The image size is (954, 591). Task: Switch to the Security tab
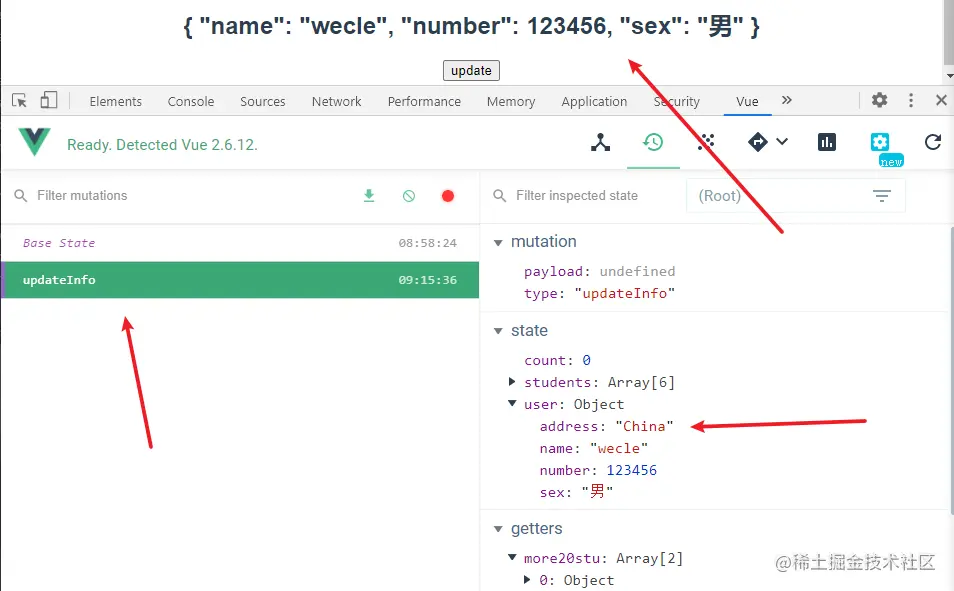pyautogui.click(x=677, y=101)
